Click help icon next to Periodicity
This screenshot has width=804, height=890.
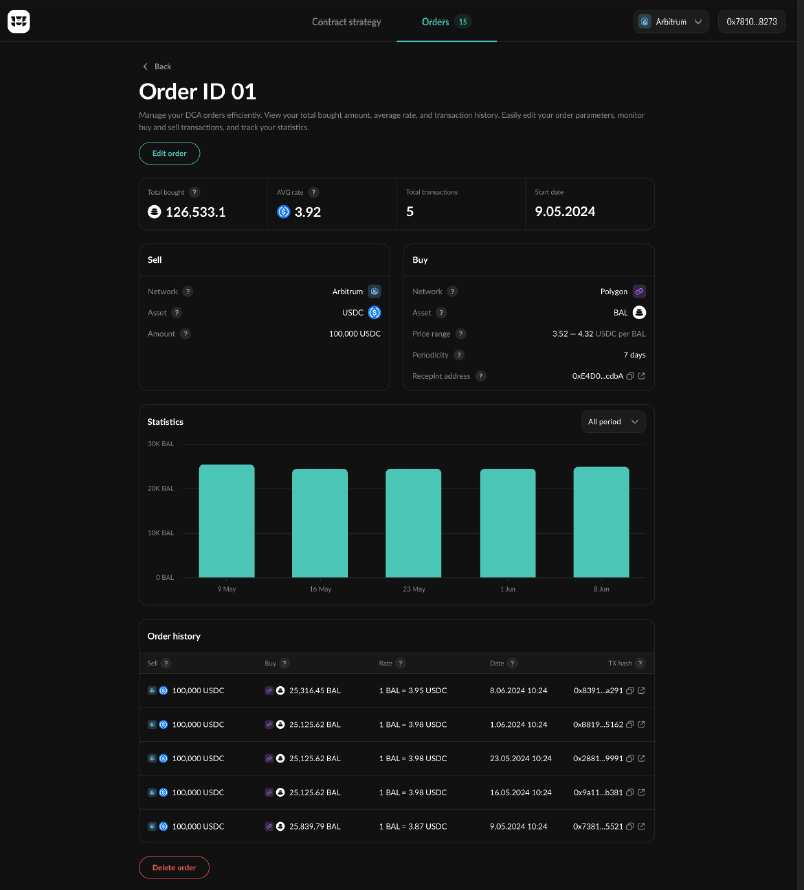pos(459,355)
